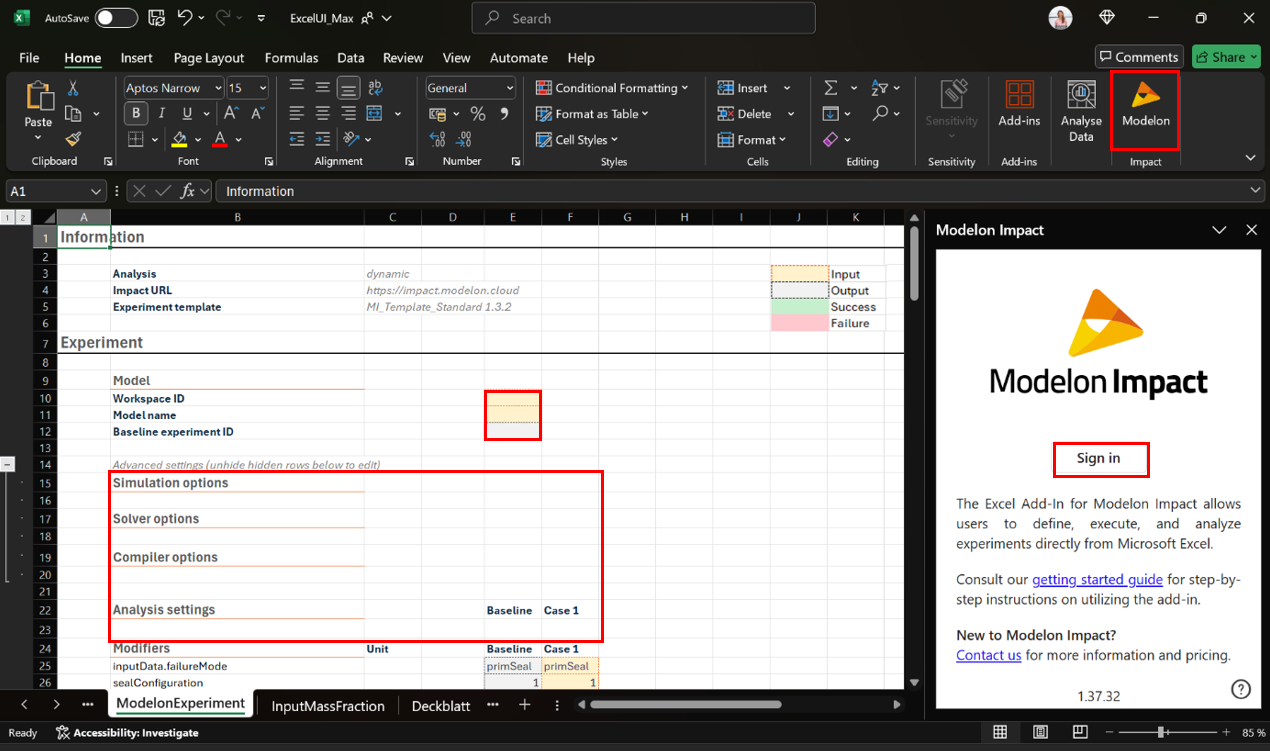
Task: Open the getting started guide link
Action: pyautogui.click(x=1097, y=579)
